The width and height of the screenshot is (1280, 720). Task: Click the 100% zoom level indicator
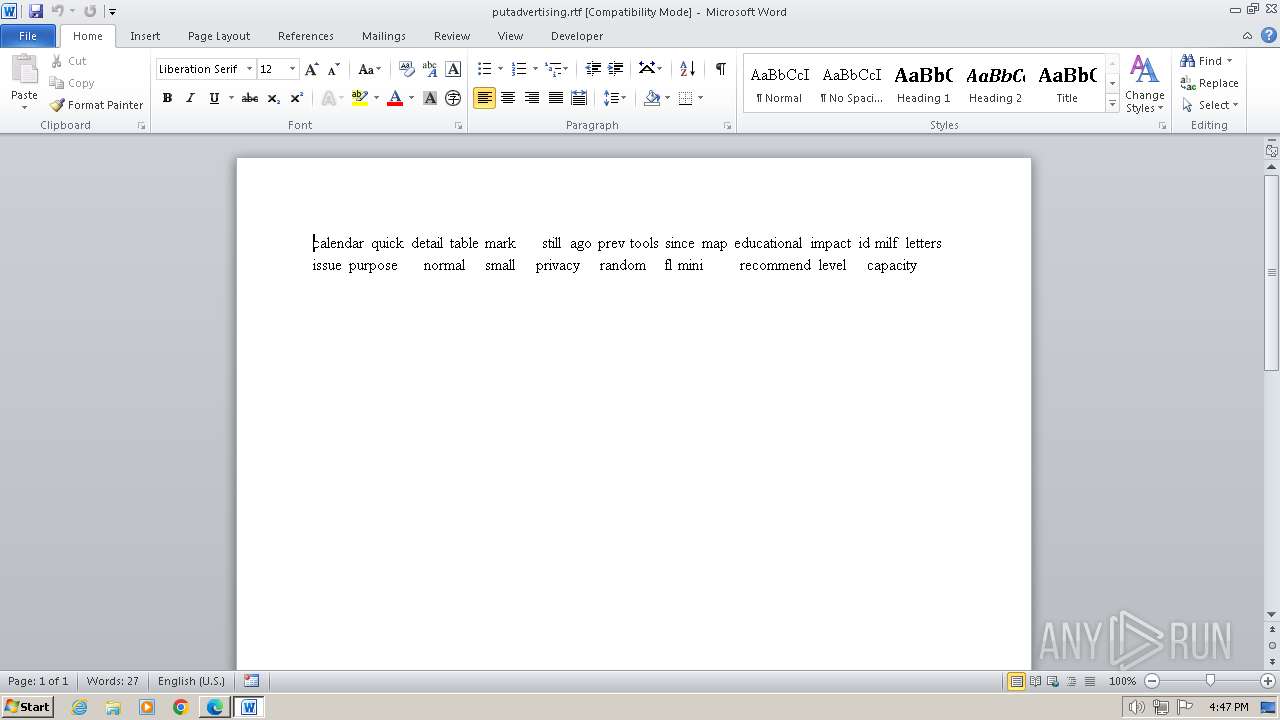coord(1122,681)
